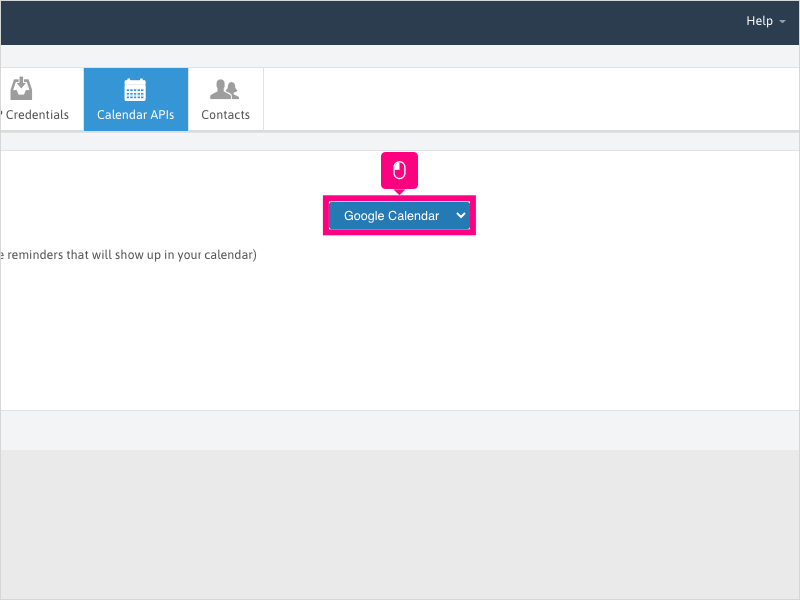Screen dimensions: 800x600
Task: Click the reminders description text
Action: click(128, 255)
